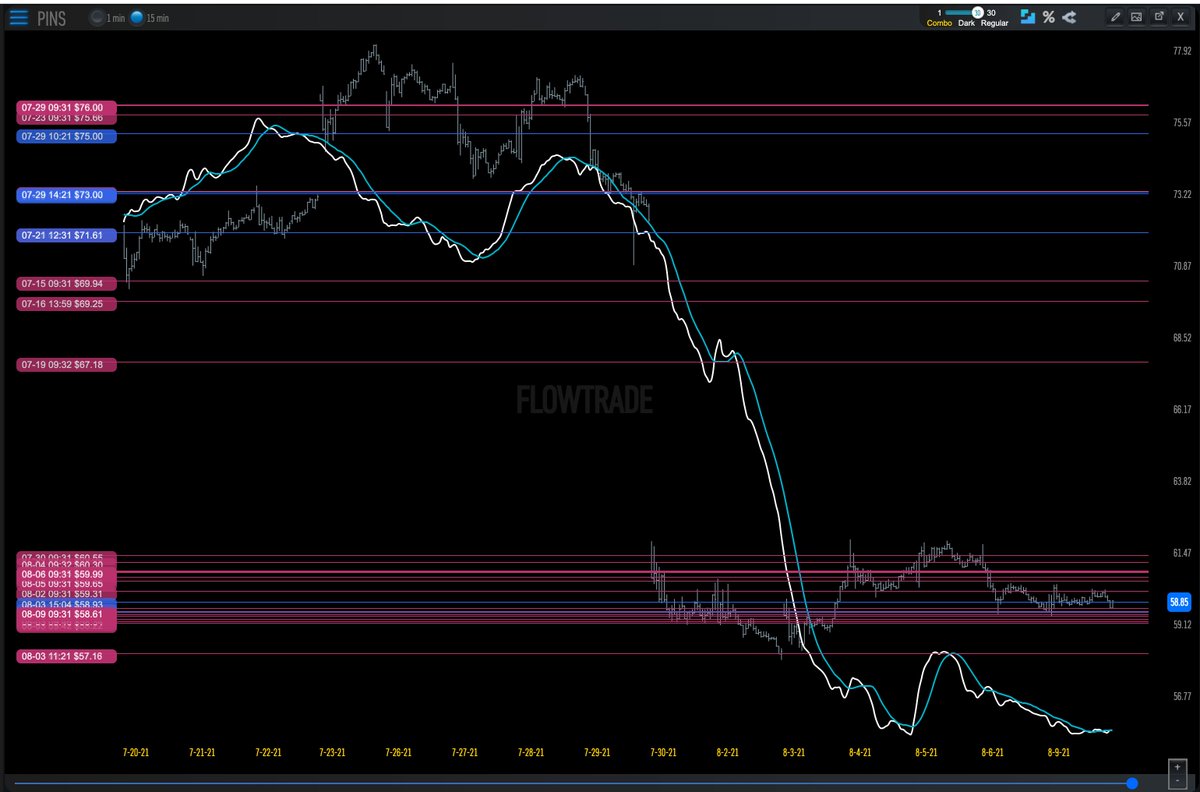Click the 7-23-21 date on time axis

[332, 752]
